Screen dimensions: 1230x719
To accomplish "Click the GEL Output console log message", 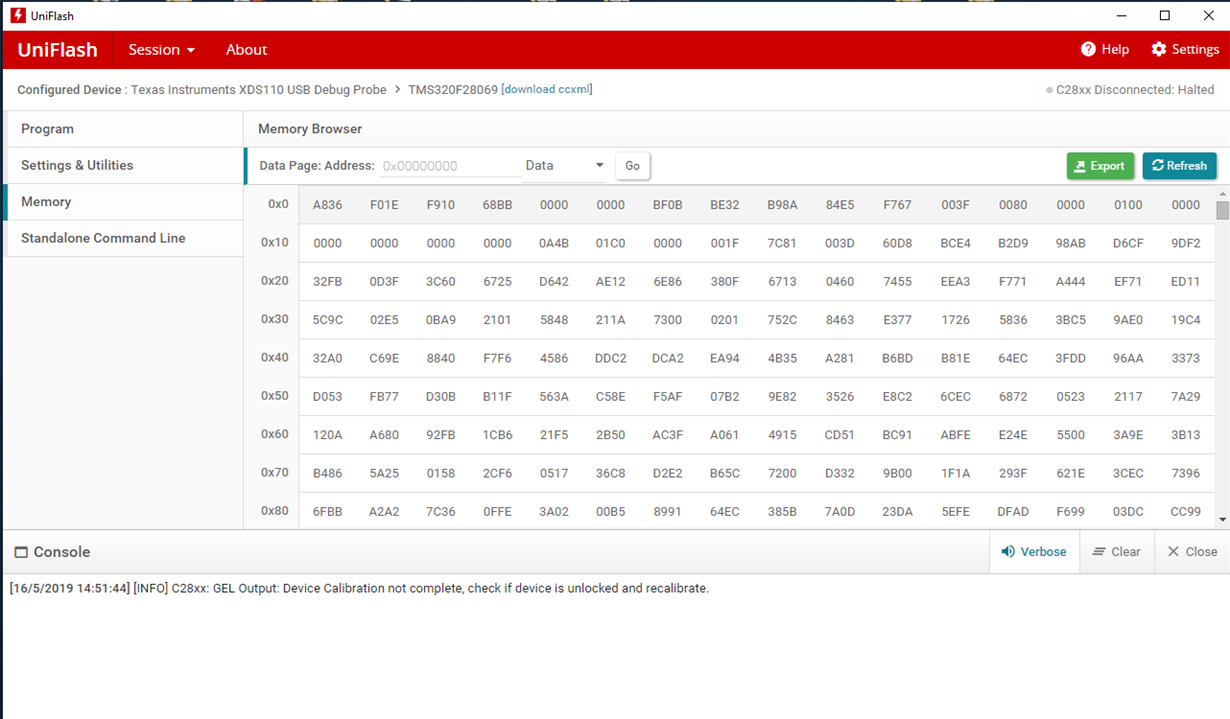I will coord(359,588).
